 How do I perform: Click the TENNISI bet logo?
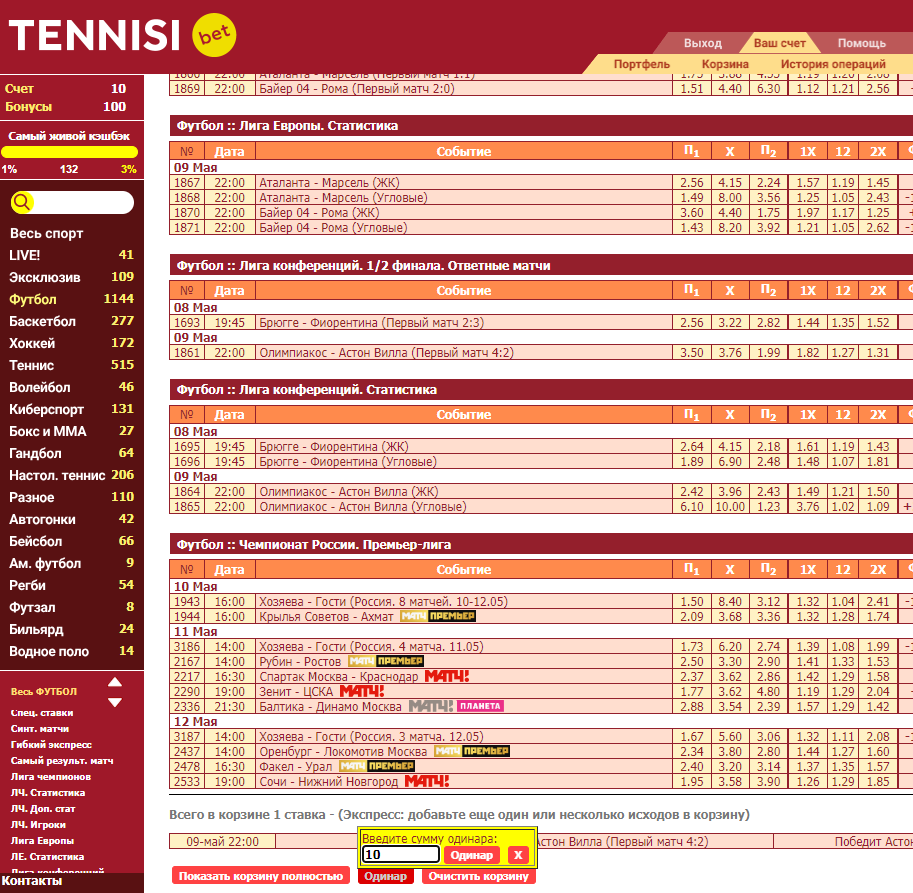122,35
